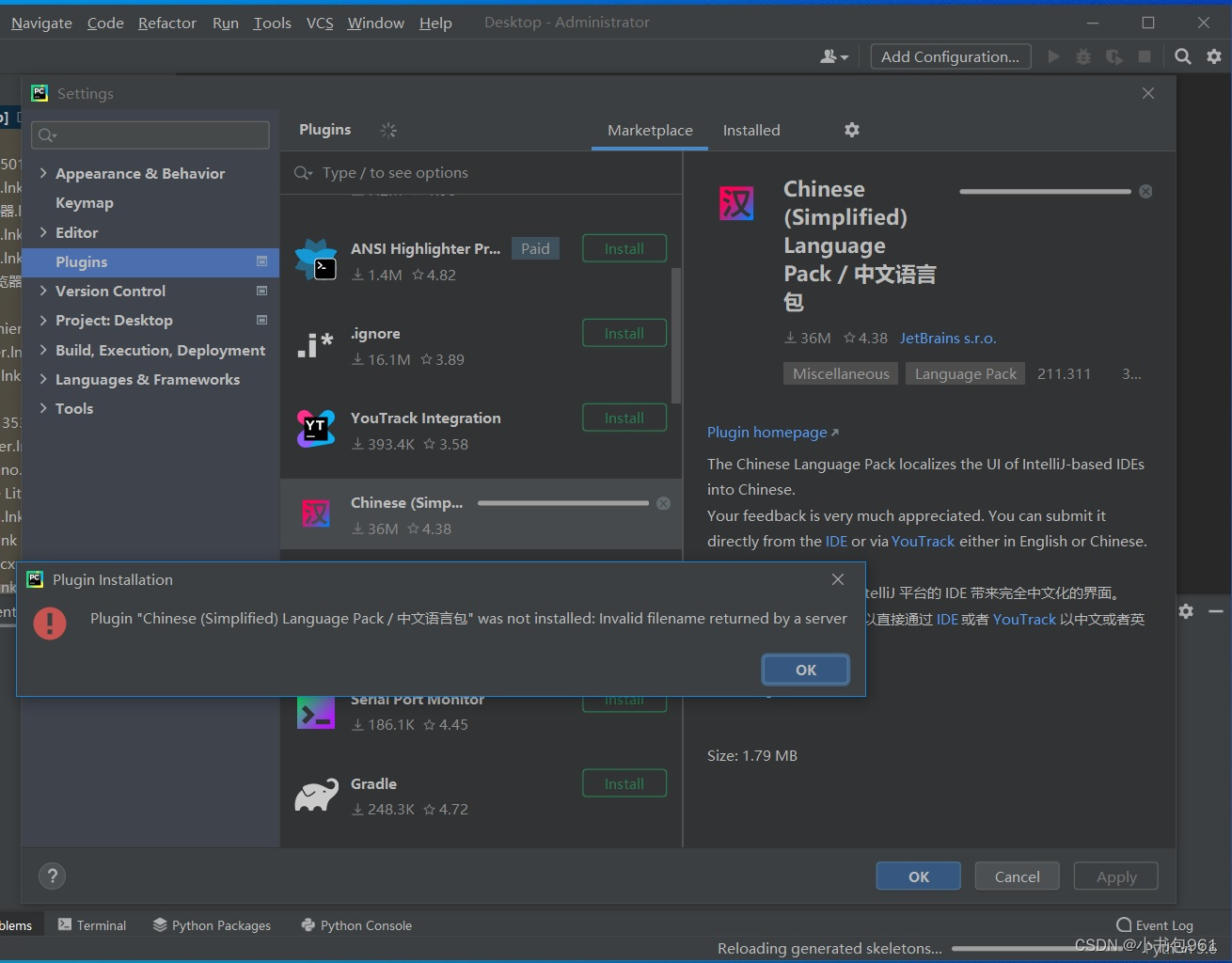The width and height of the screenshot is (1232, 963).
Task: Click the Gradle elephant icon
Action: (316, 796)
